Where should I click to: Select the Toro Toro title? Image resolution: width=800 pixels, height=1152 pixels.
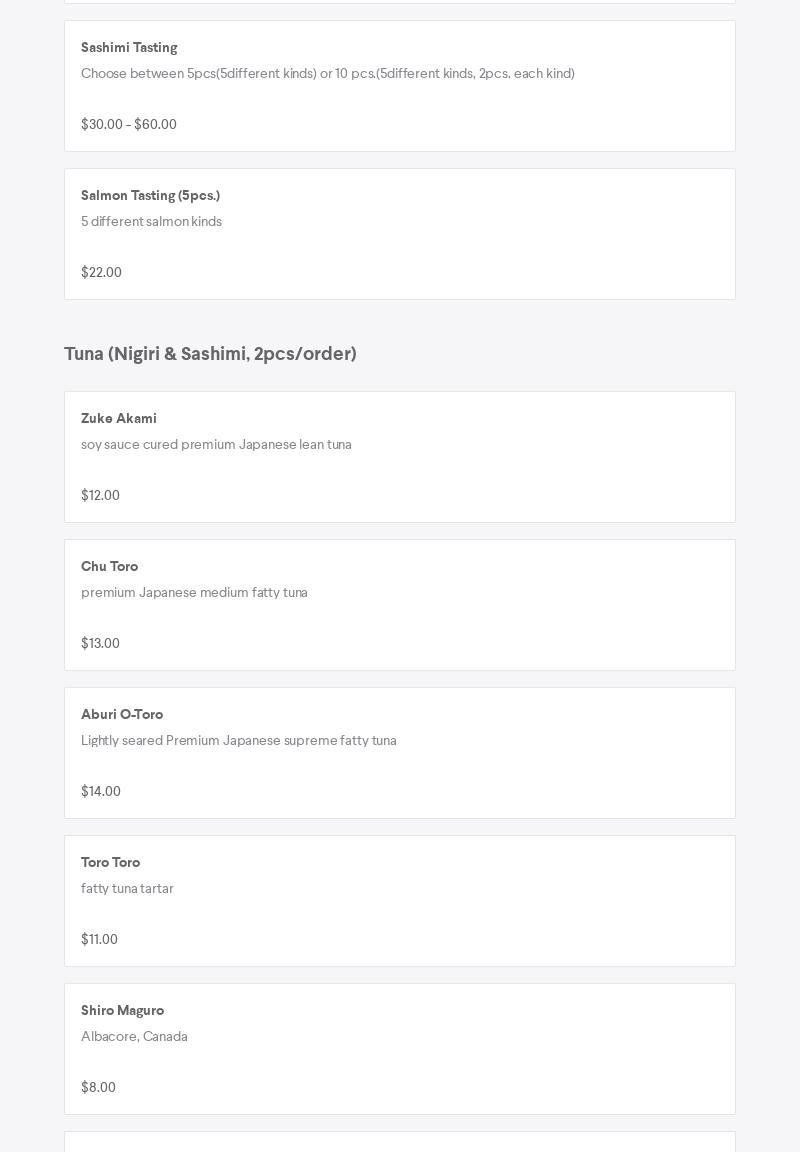110,863
